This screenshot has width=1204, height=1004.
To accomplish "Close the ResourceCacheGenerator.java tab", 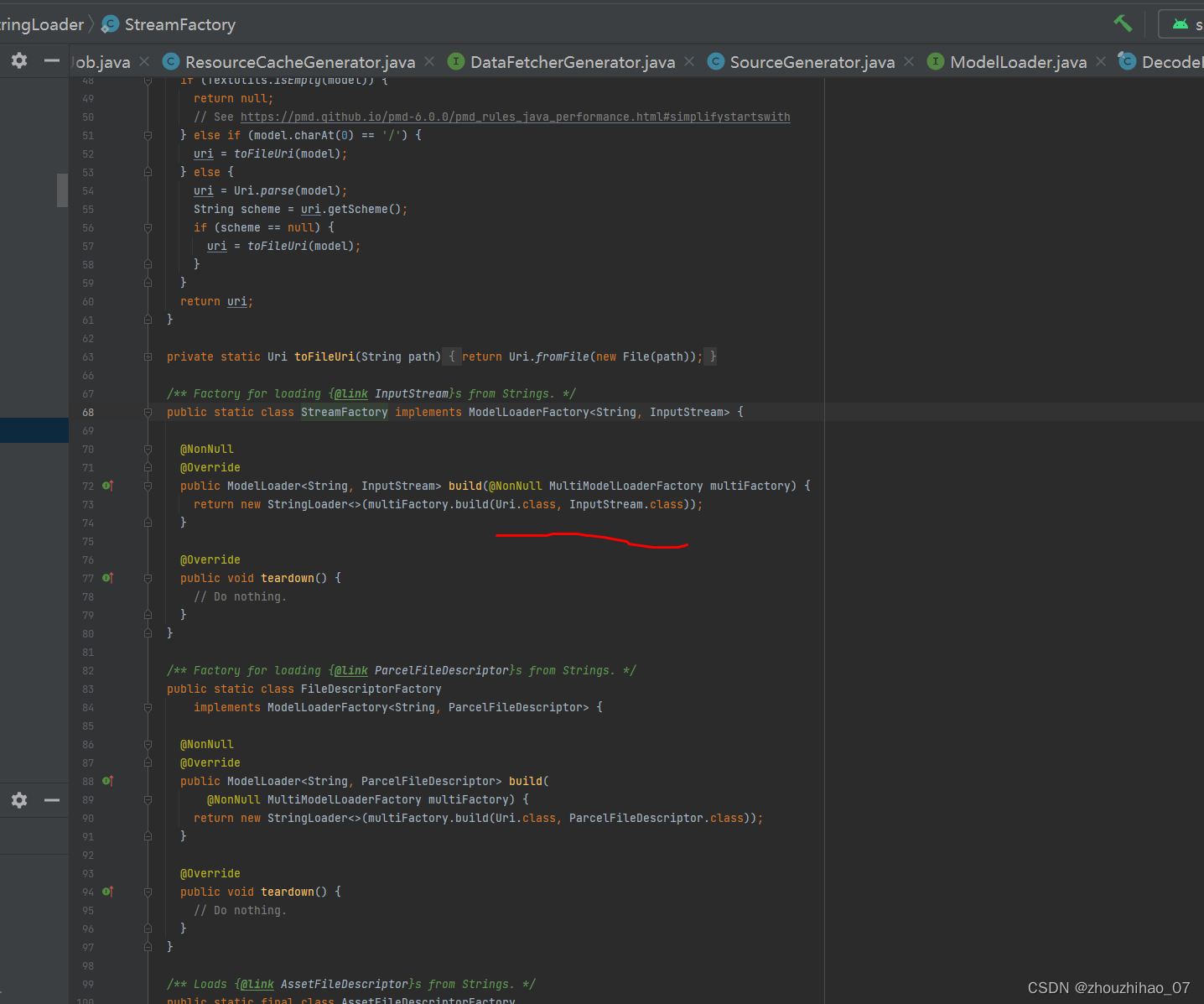I will (429, 61).
